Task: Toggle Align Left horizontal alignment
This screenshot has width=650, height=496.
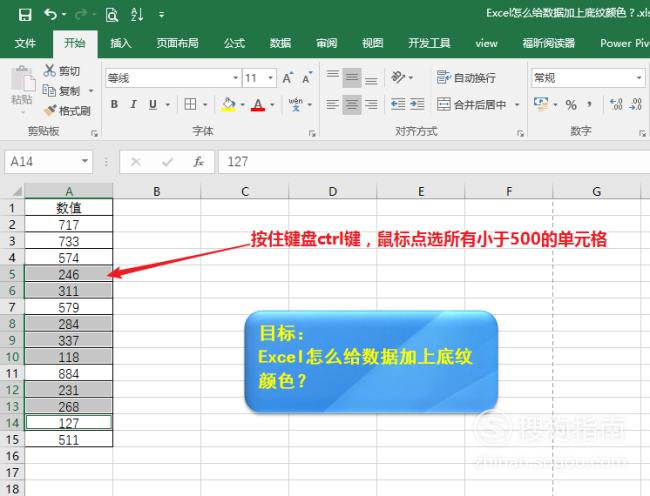Action: [332, 104]
